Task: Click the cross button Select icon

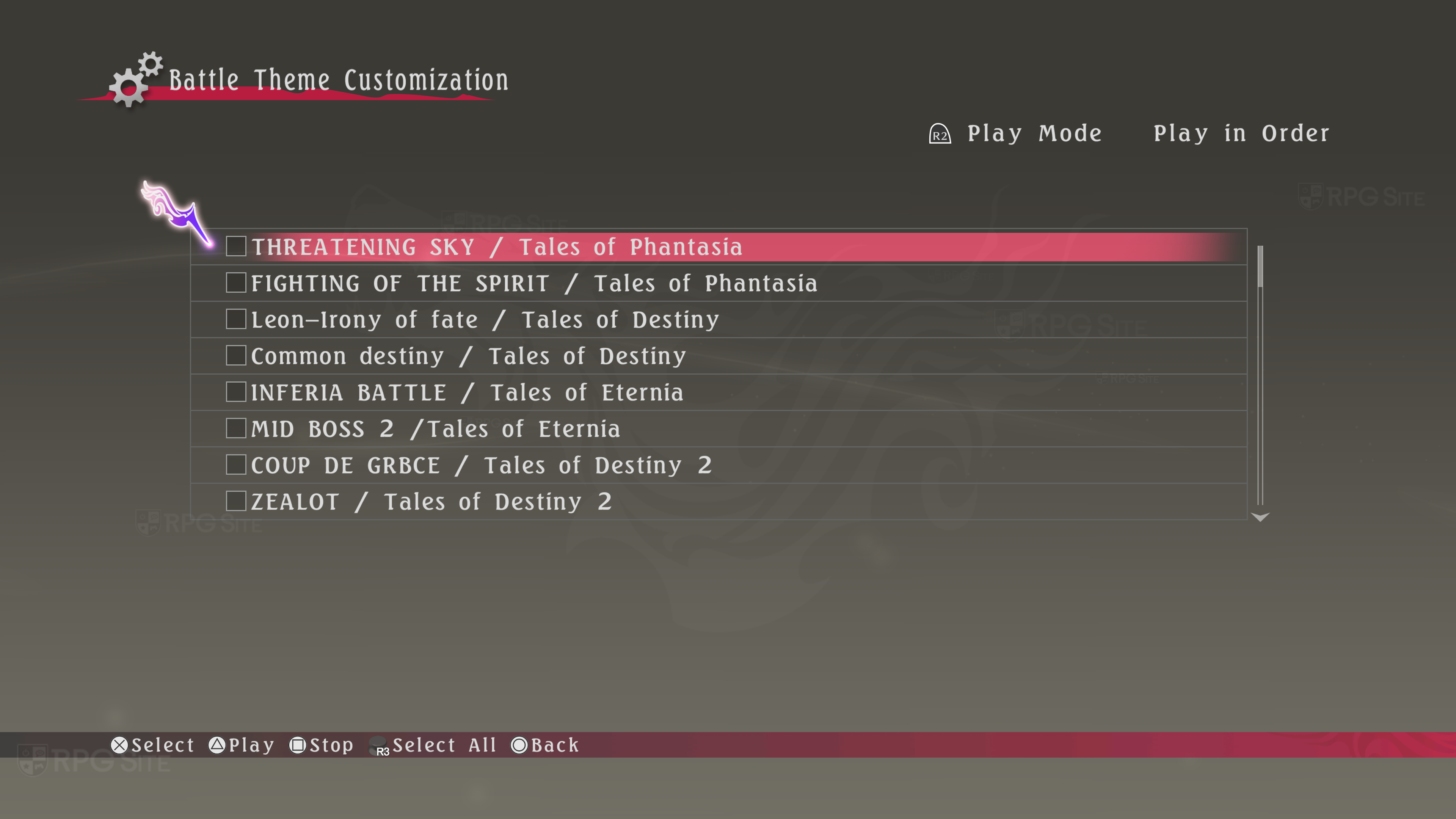Action: (119, 745)
